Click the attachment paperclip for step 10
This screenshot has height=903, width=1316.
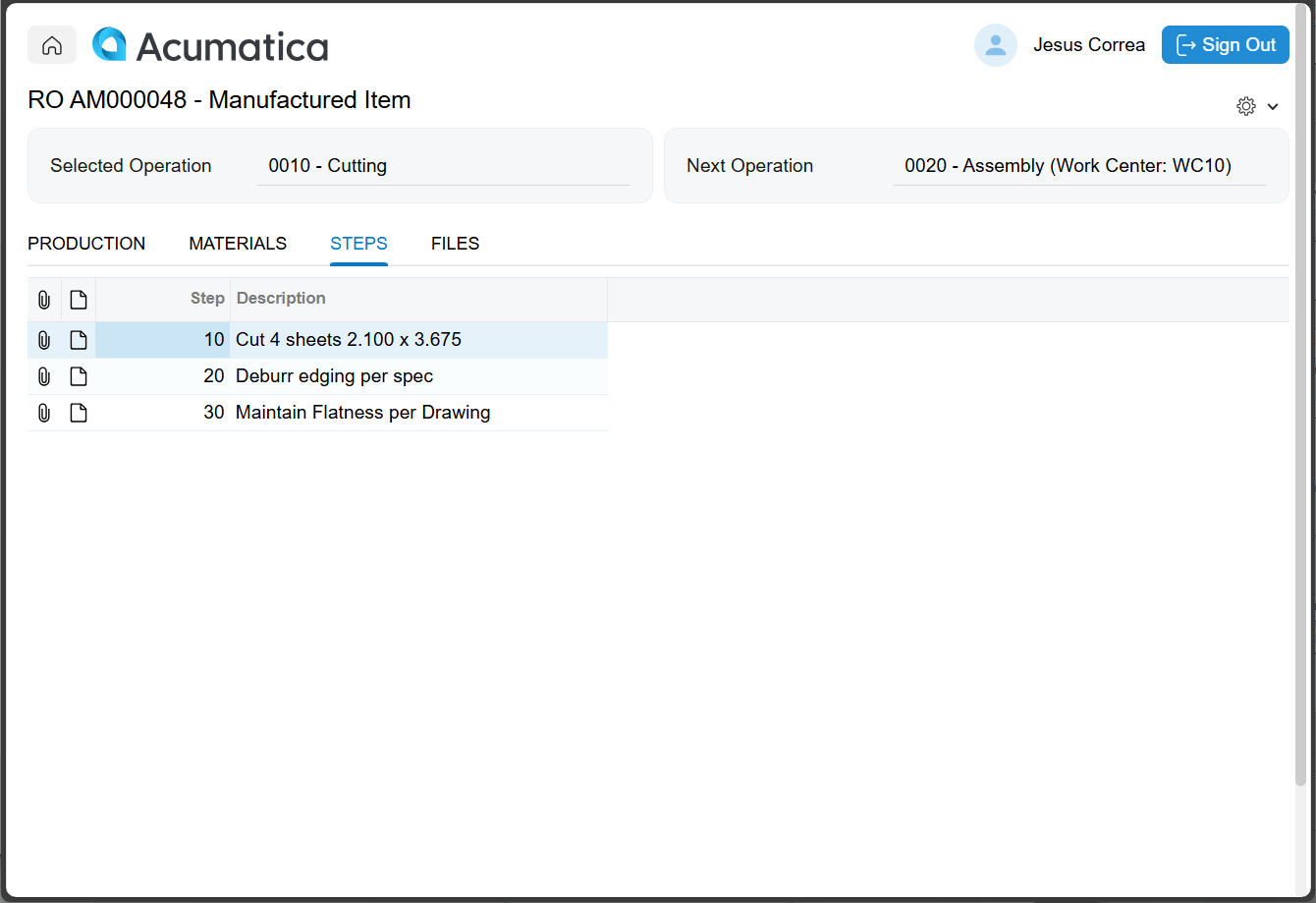44,340
